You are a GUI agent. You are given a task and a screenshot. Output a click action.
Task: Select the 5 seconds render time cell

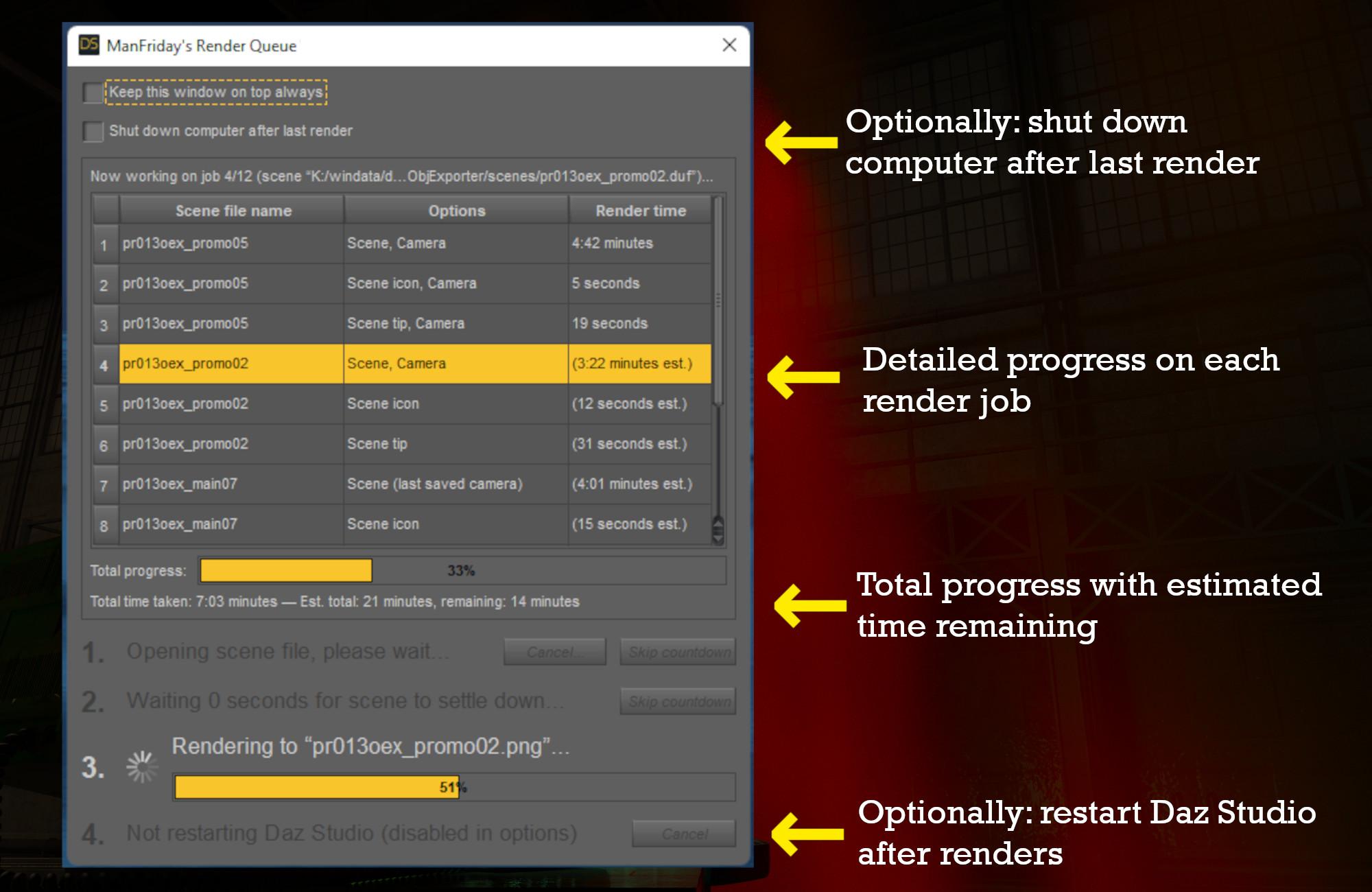pyautogui.click(x=640, y=283)
